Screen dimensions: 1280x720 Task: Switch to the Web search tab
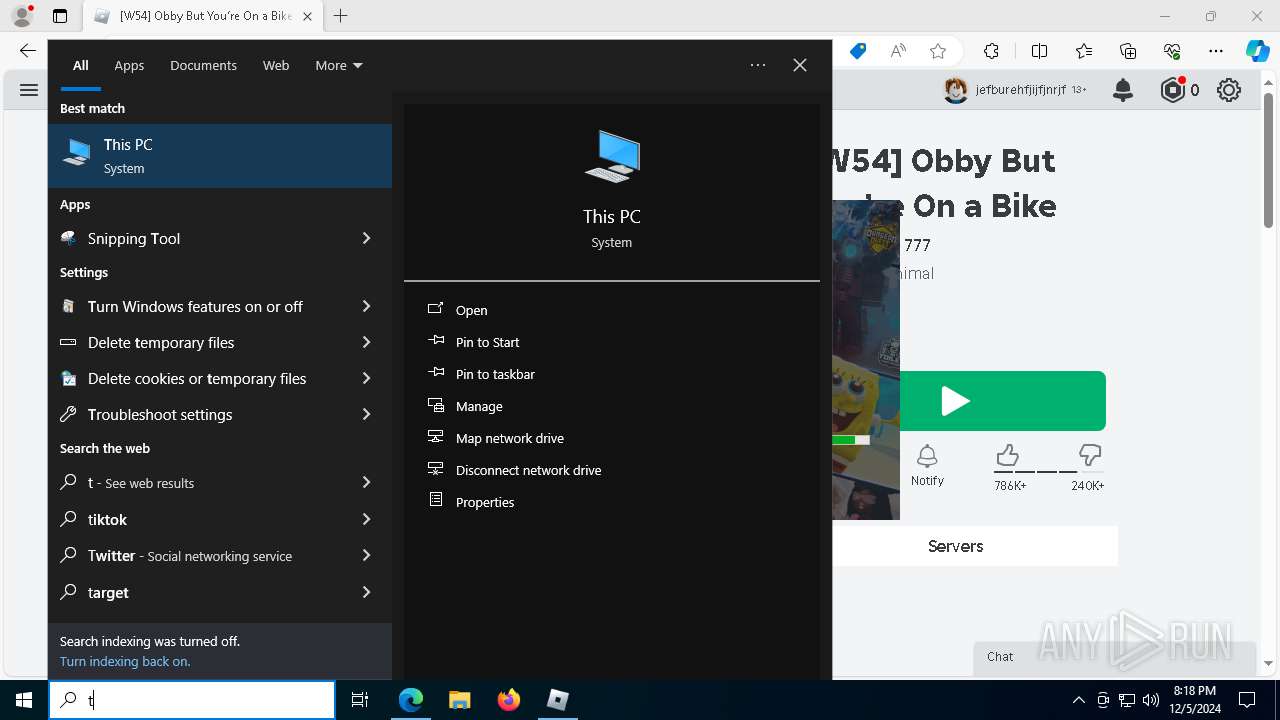point(276,65)
